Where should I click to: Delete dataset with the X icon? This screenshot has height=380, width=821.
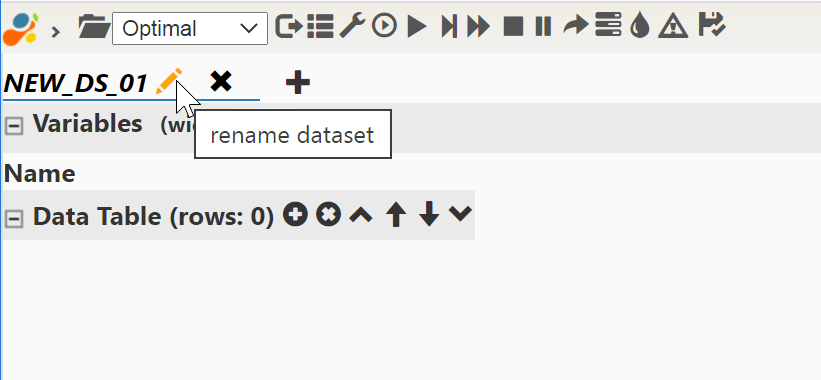pyautogui.click(x=221, y=82)
